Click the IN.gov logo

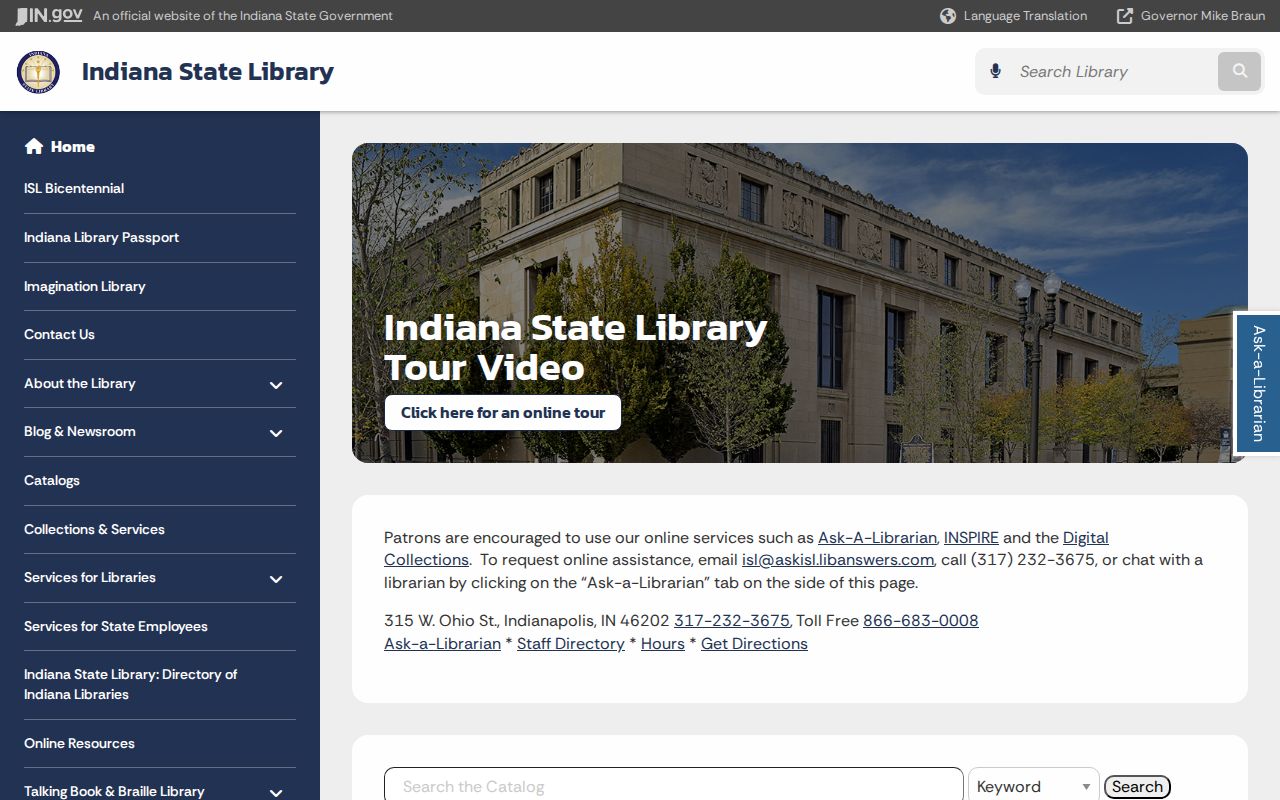(49, 15)
